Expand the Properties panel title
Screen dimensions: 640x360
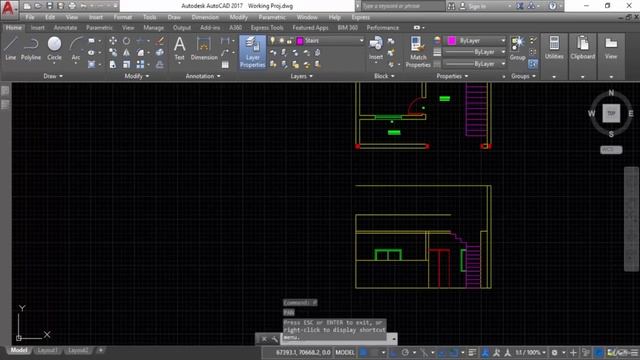[452, 76]
